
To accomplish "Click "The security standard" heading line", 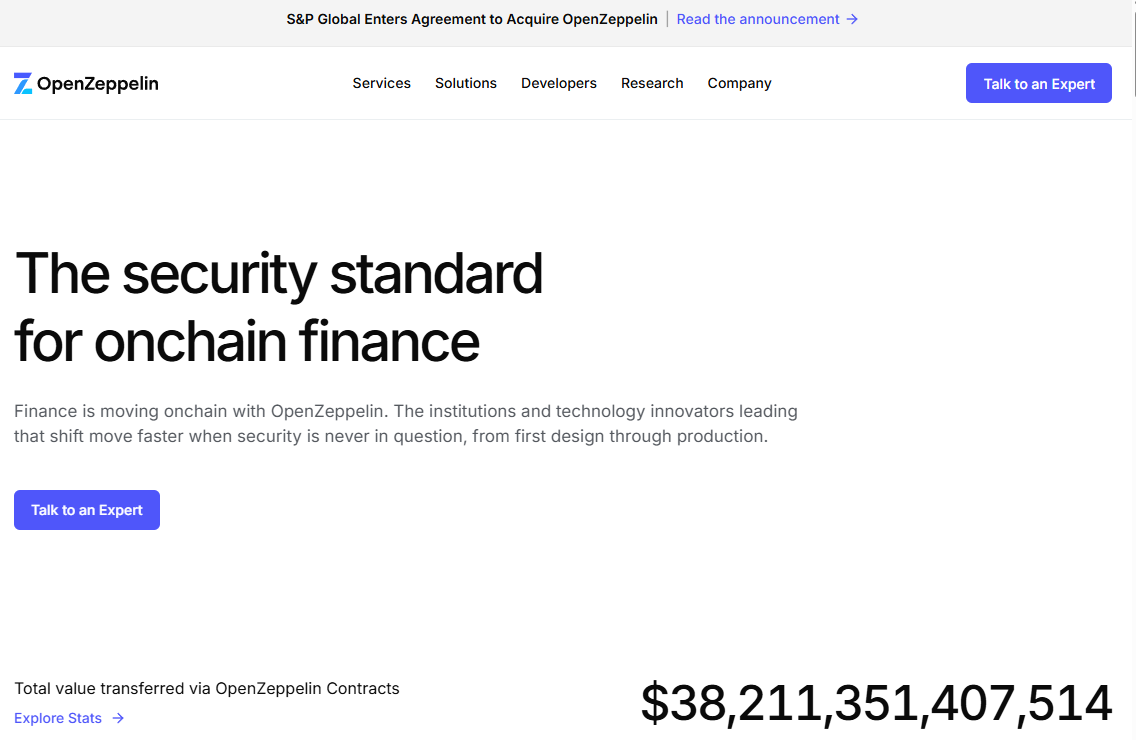I will pyautogui.click(x=279, y=274).
